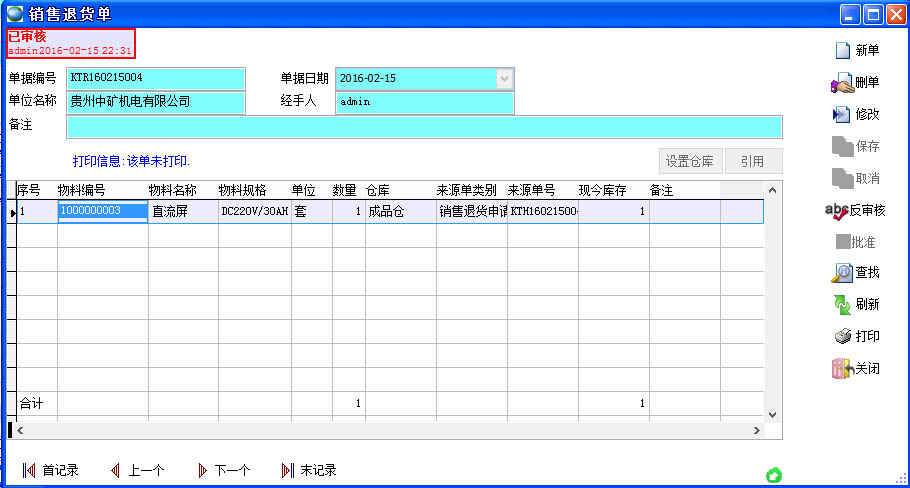The height and width of the screenshot is (488, 910).
Task: Click the 关闭 (Close) door icon
Action: tap(842, 368)
